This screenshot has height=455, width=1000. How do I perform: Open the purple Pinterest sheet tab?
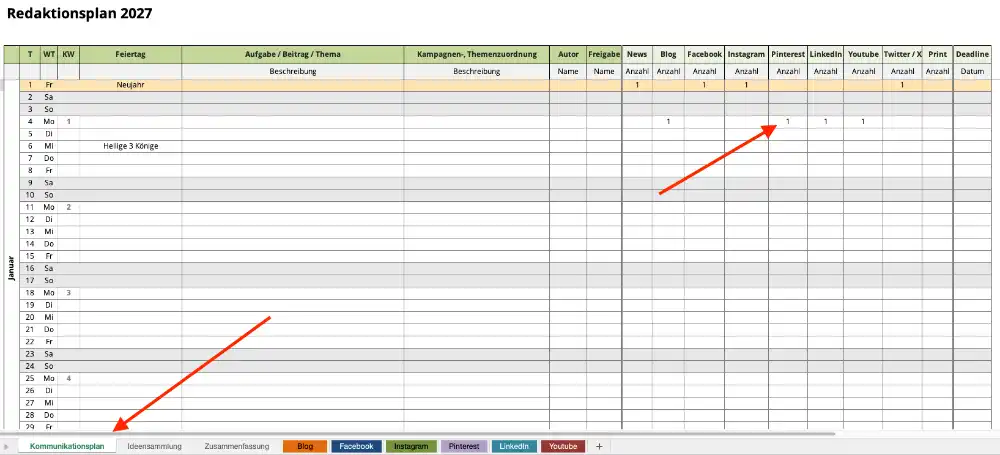[464, 446]
